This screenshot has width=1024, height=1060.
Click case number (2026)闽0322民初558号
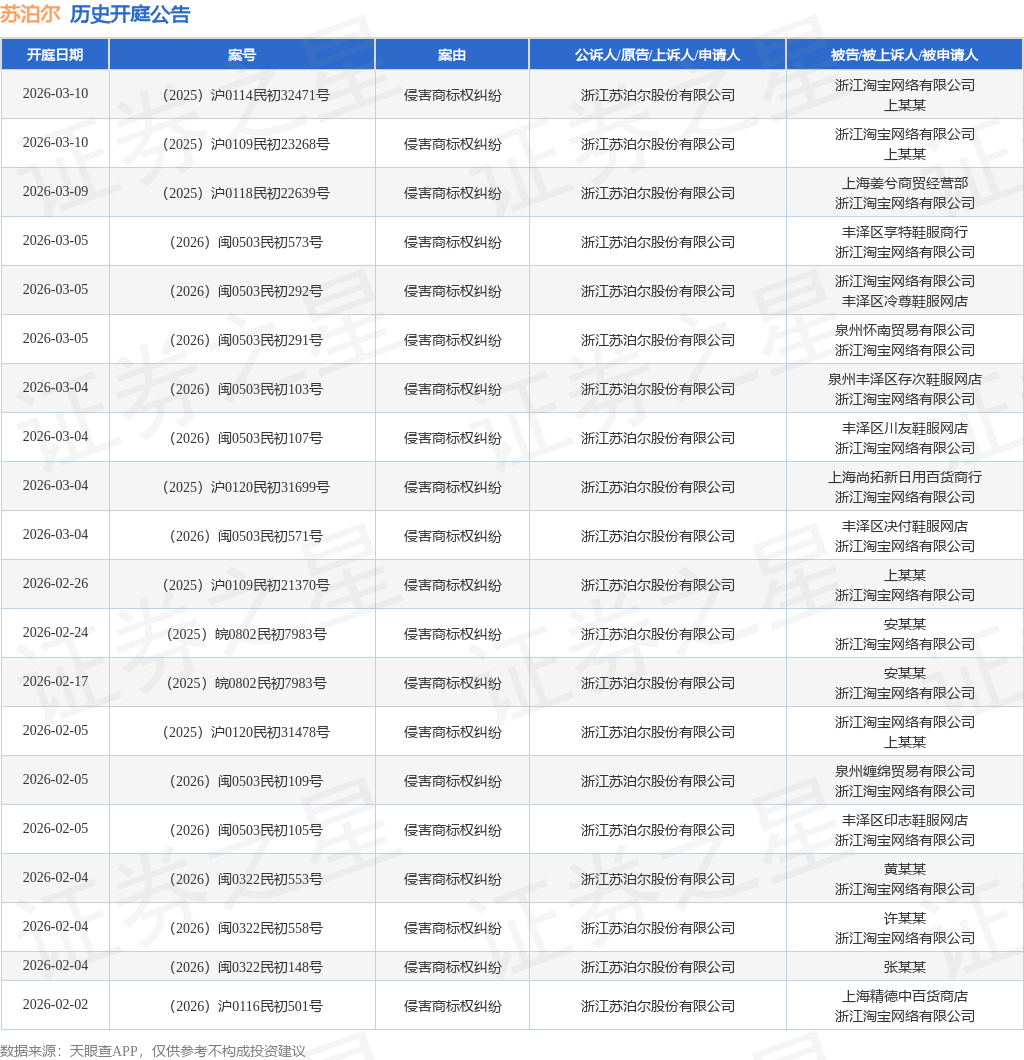[x=246, y=928]
